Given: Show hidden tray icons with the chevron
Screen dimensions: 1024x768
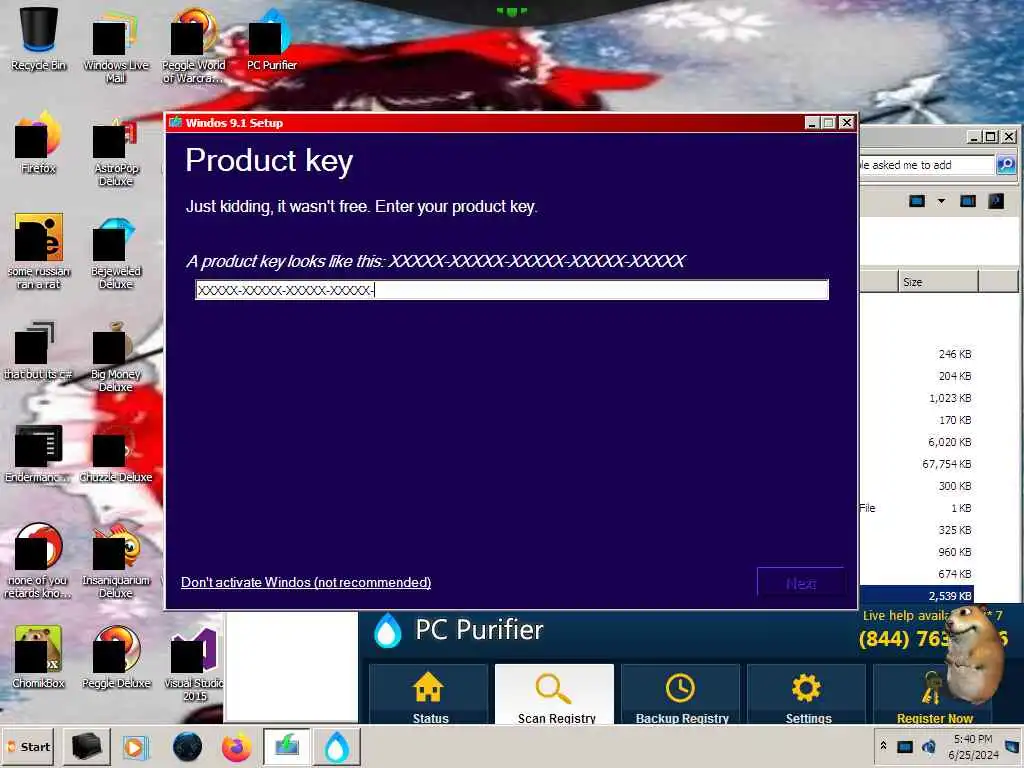Looking at the screenshot, I should coord(884,746).
